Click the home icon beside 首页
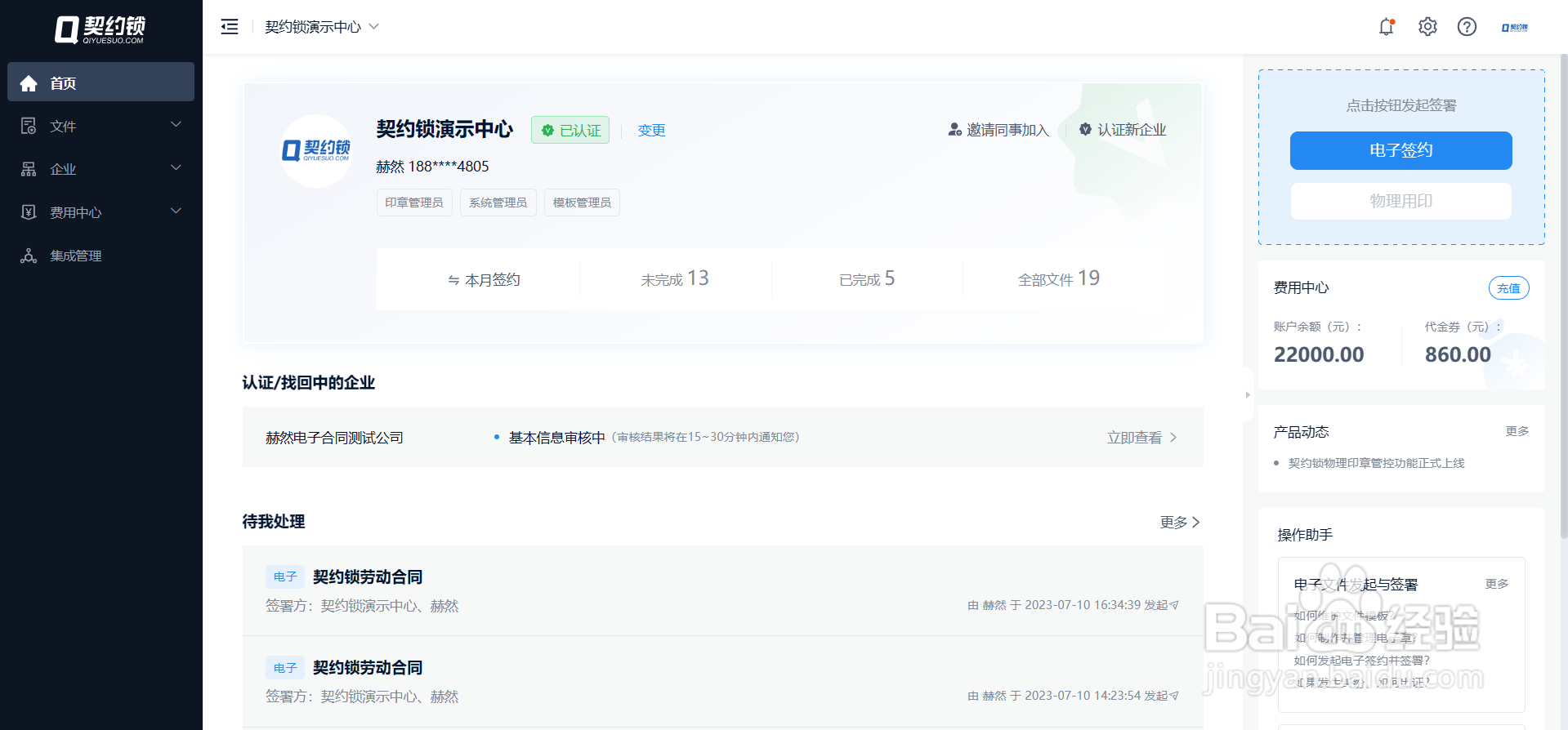 point(29,83)
